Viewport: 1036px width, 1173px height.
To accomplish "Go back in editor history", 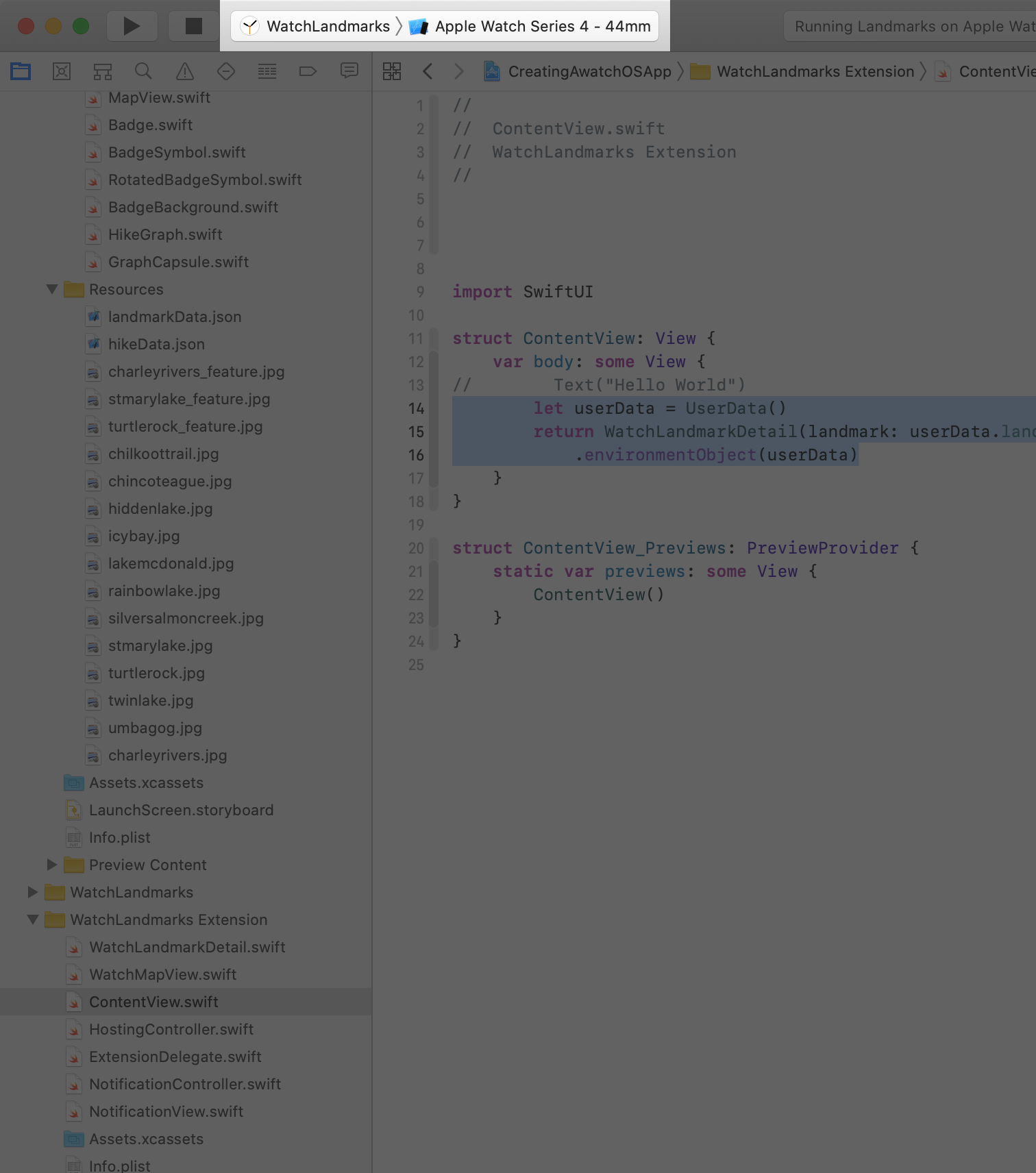I will click(428, 71).
